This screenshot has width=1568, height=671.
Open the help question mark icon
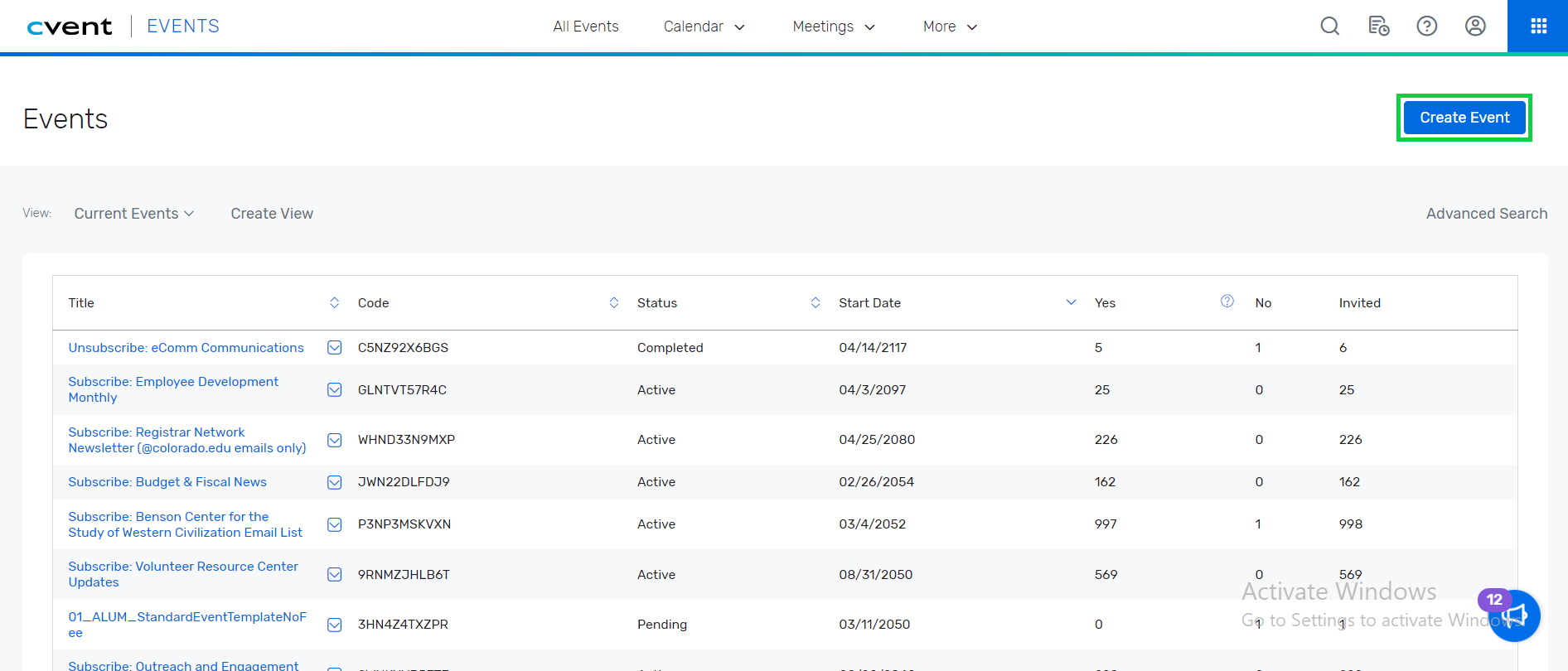1426,27
